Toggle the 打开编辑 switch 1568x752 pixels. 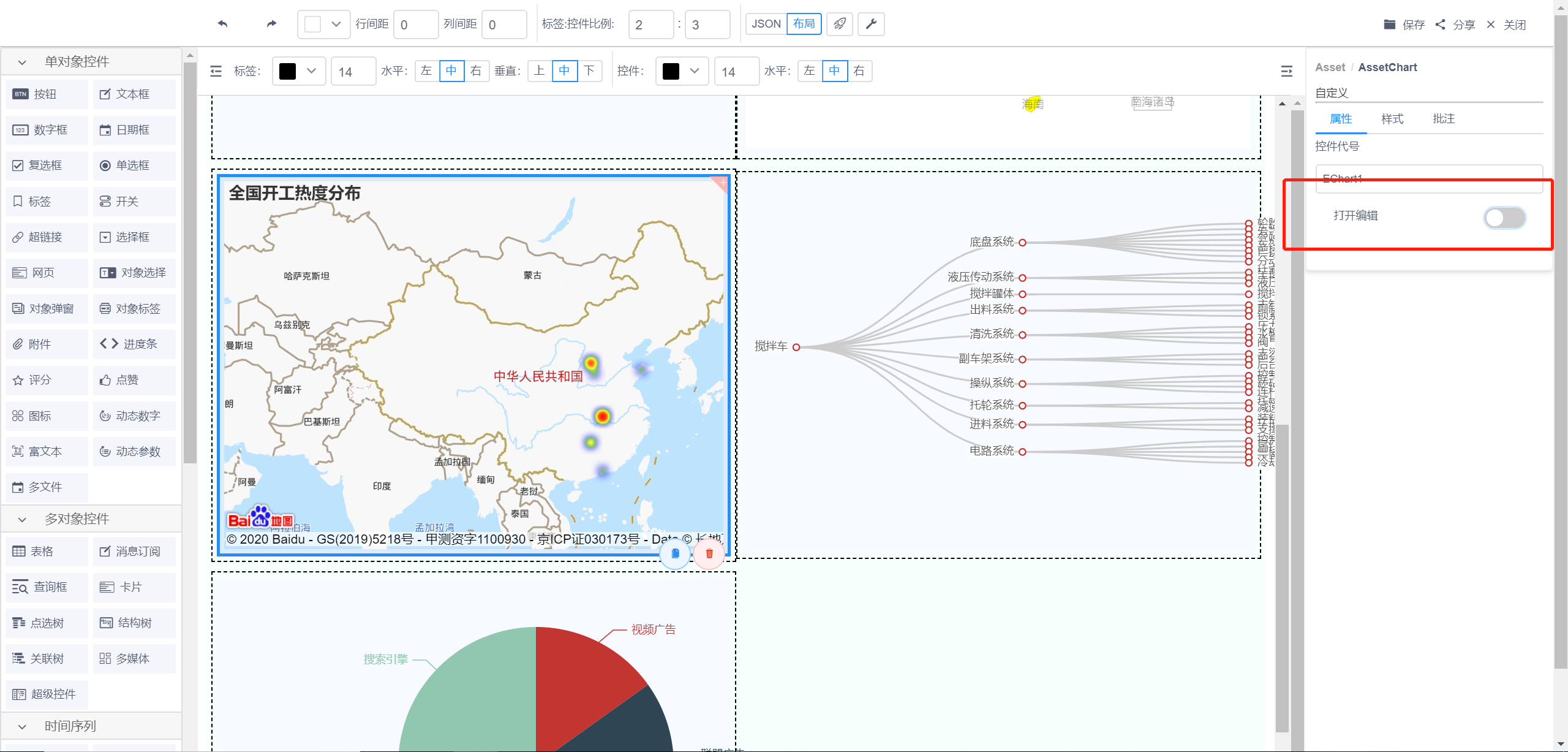(1504, 218)
